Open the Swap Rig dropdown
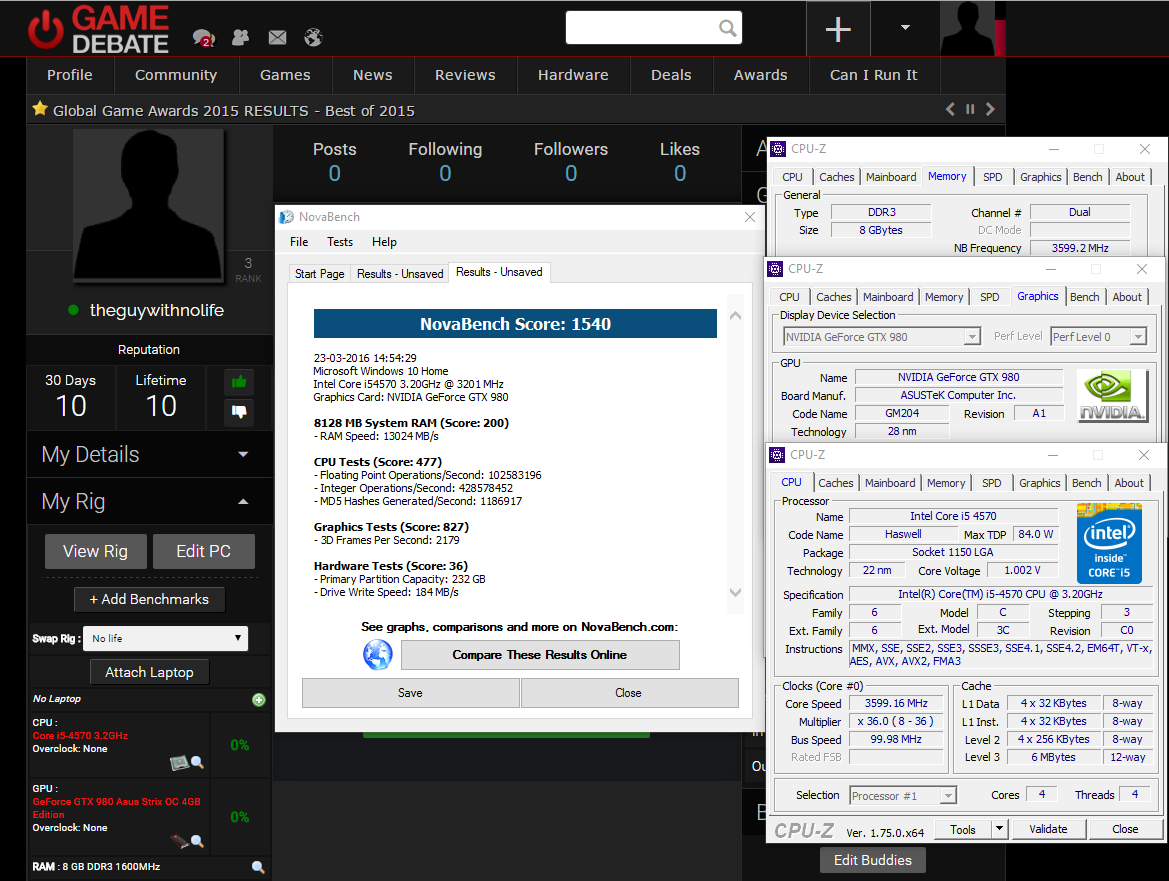Screen dimensions: 1169x881 166,638
